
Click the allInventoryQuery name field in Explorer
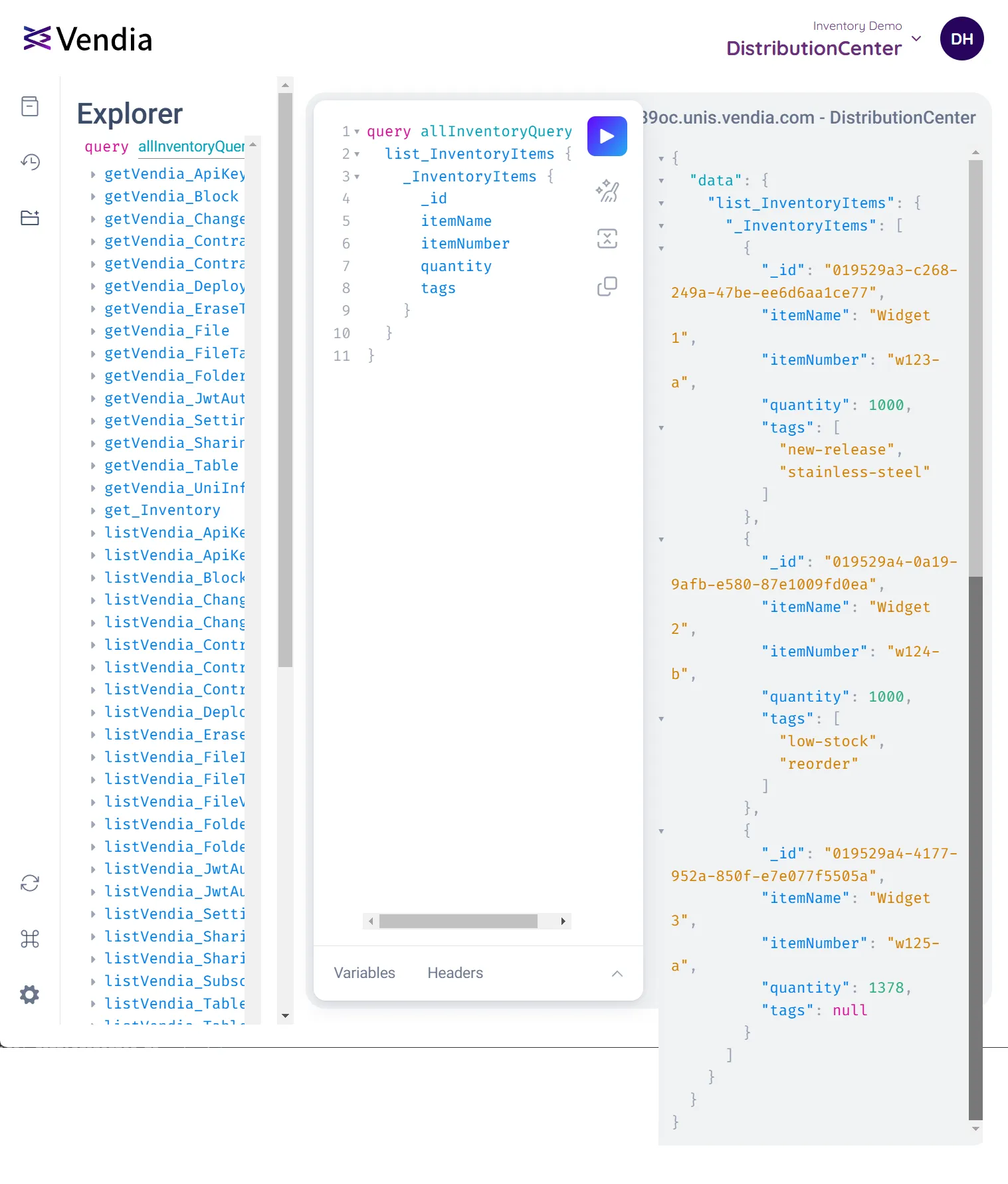pyautogui.click(x=191, y=147)
